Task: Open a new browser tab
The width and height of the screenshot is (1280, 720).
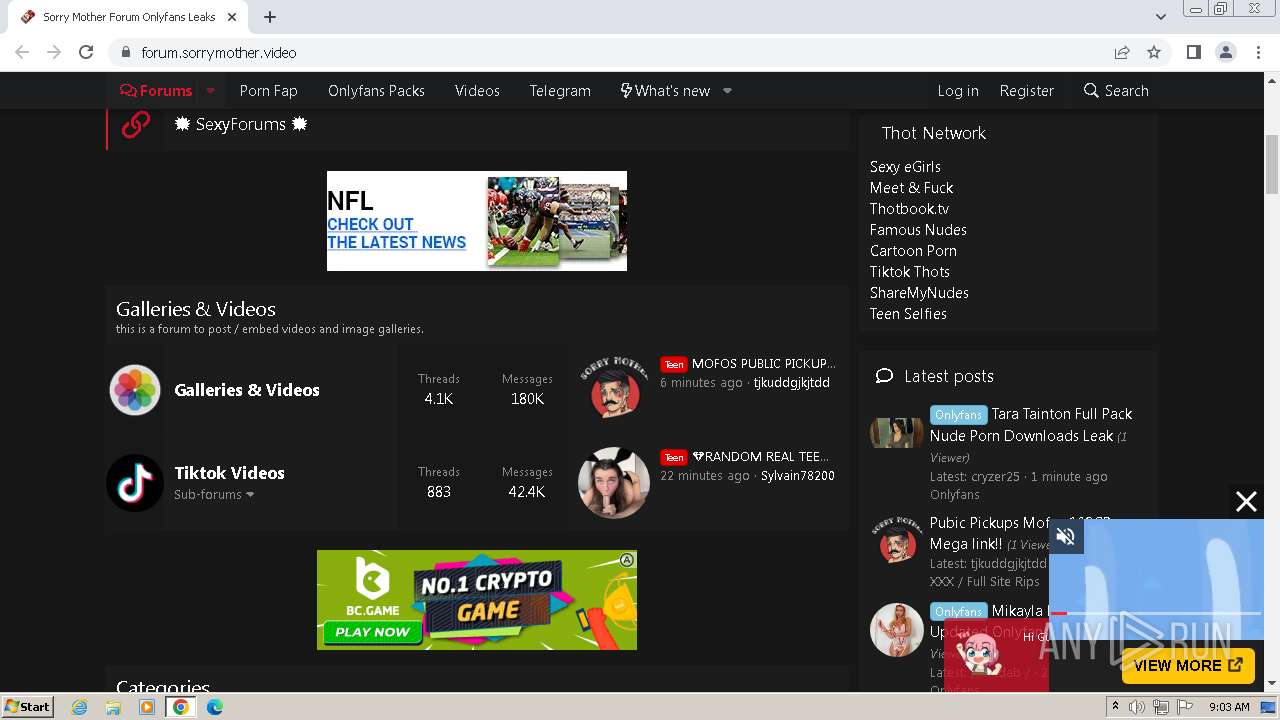Action: (270, 17)
